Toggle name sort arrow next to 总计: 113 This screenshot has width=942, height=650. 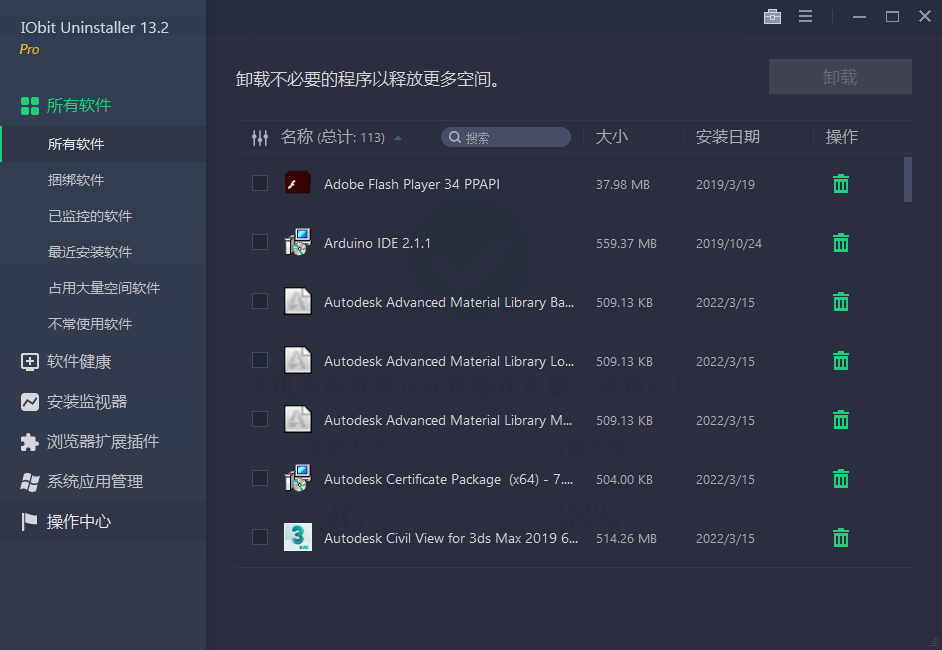tap(398, 138)
